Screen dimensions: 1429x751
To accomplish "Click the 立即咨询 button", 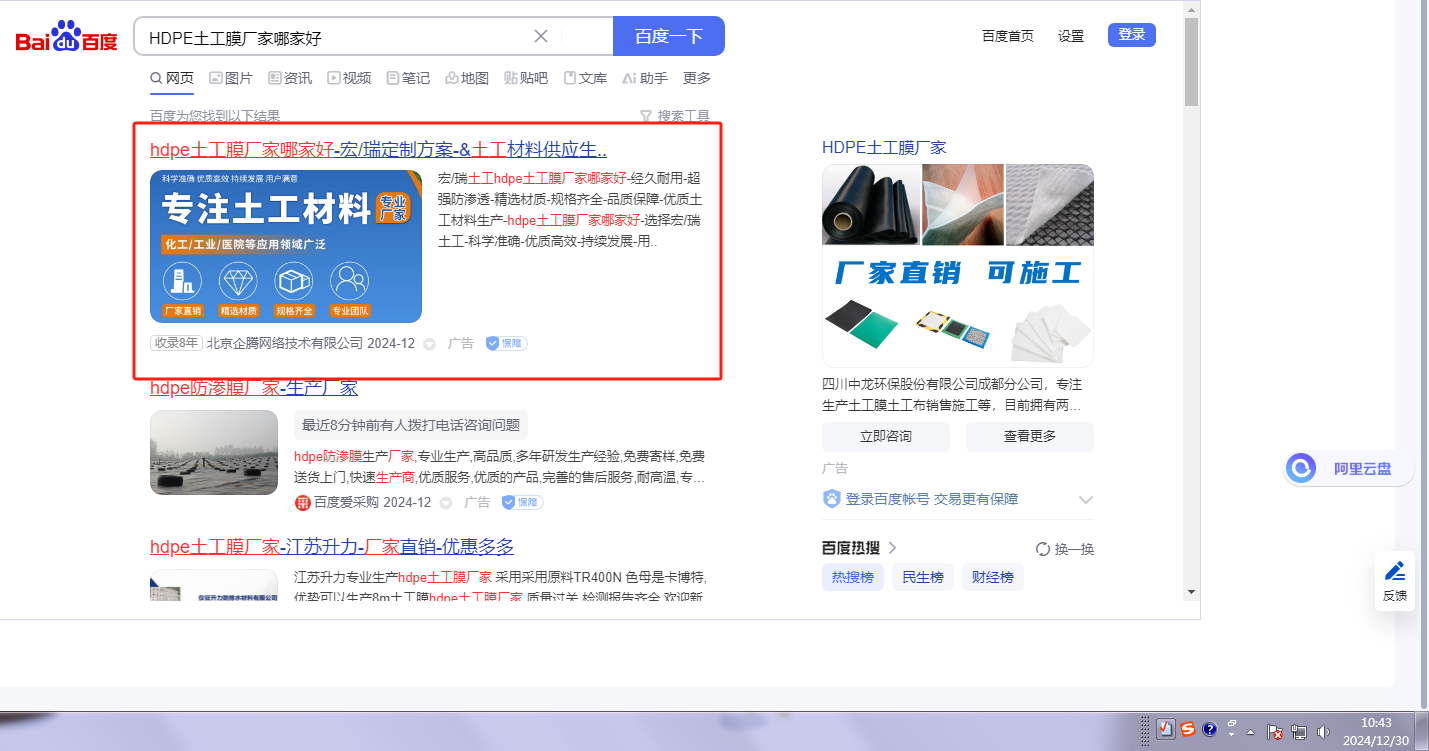I will point(886,437).
